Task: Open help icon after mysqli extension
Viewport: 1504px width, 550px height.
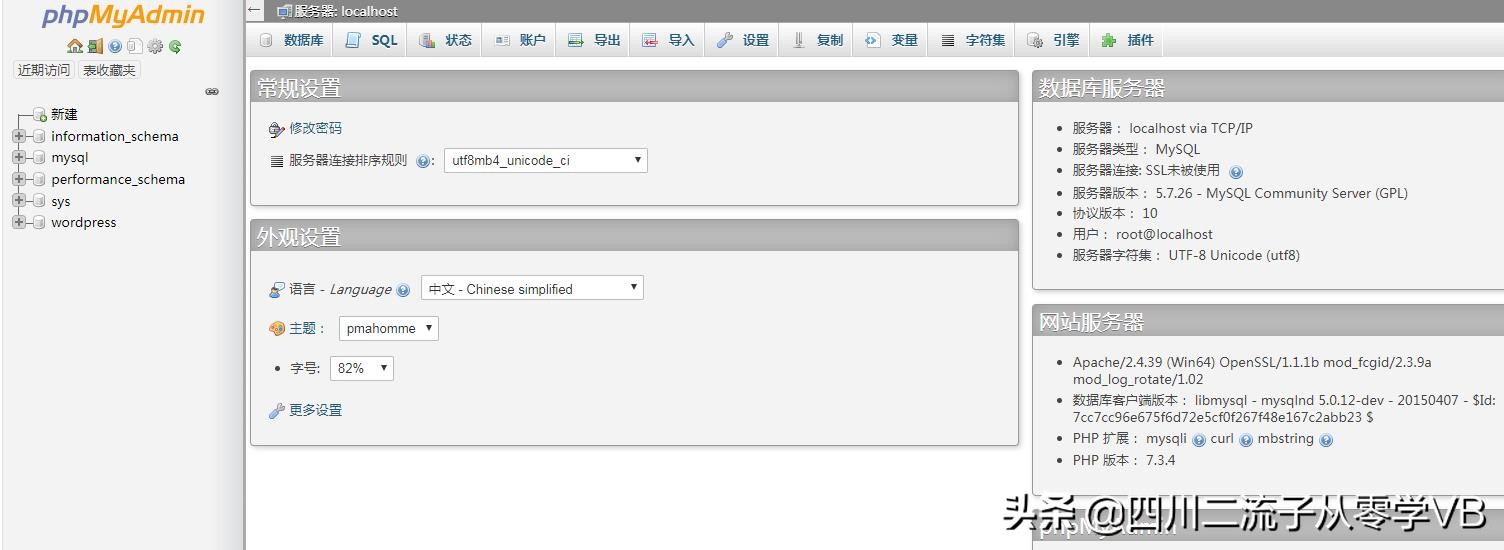Action: (x=1198, y=440)
